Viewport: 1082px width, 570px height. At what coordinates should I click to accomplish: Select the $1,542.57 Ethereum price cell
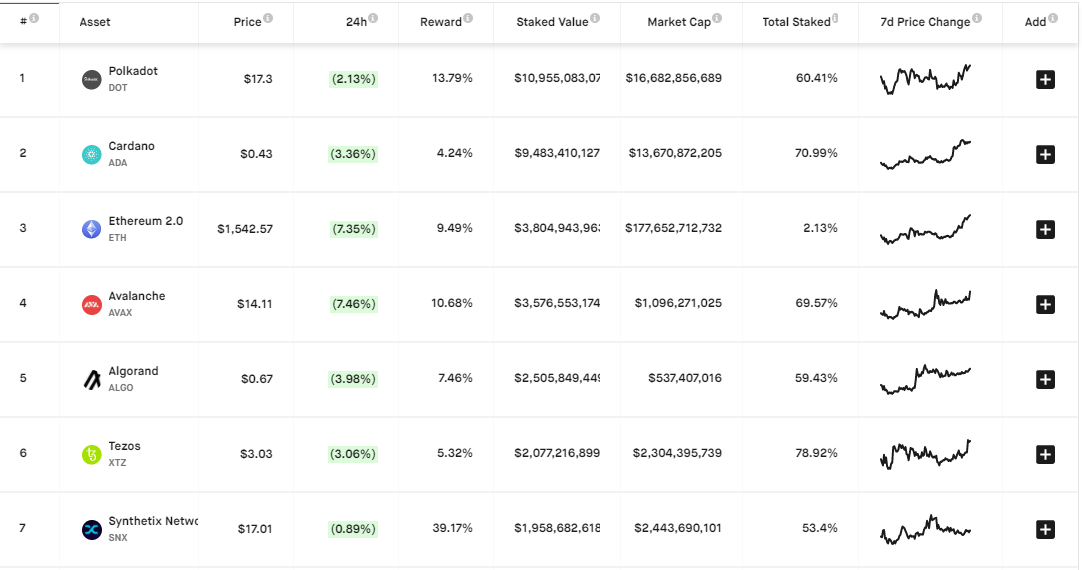(x=245, y=229)
